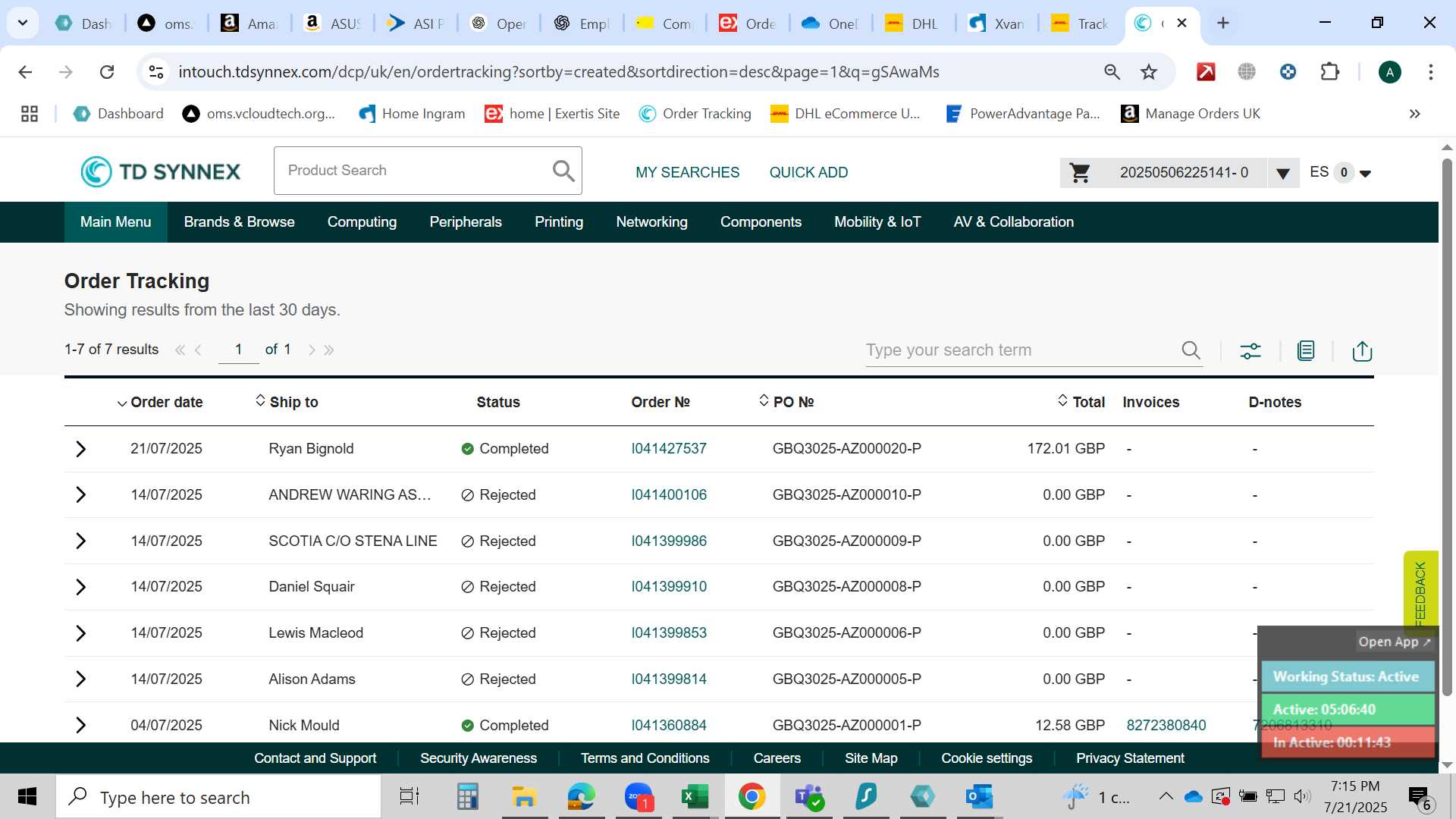Open AV & Collaboration menu
This screenshot has width=1456, height=819.
point(1013,222)
